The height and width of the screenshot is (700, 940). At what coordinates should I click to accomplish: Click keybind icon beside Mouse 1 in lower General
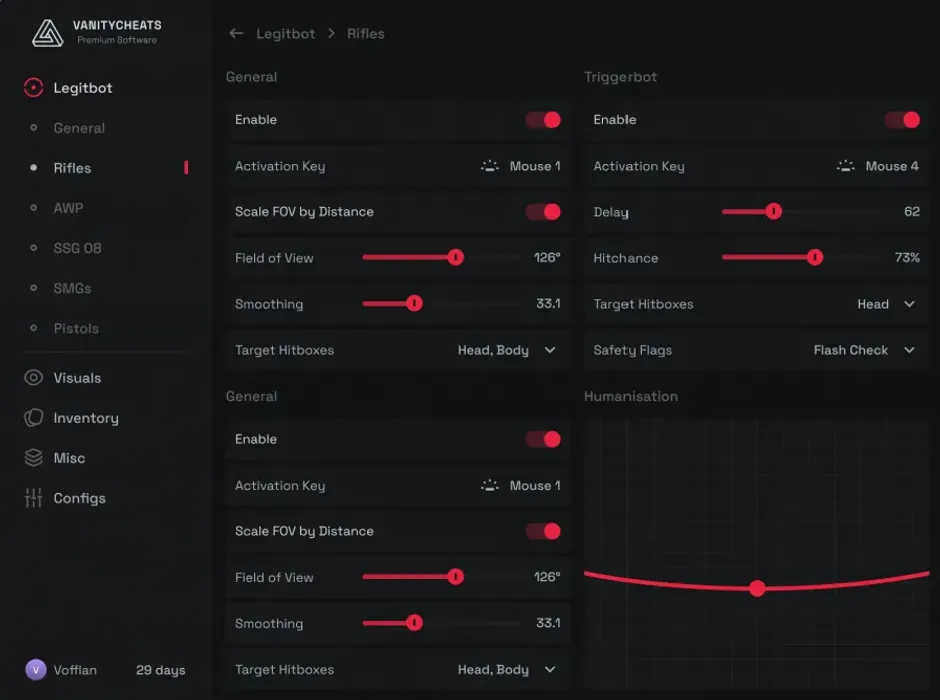(490, 485)
